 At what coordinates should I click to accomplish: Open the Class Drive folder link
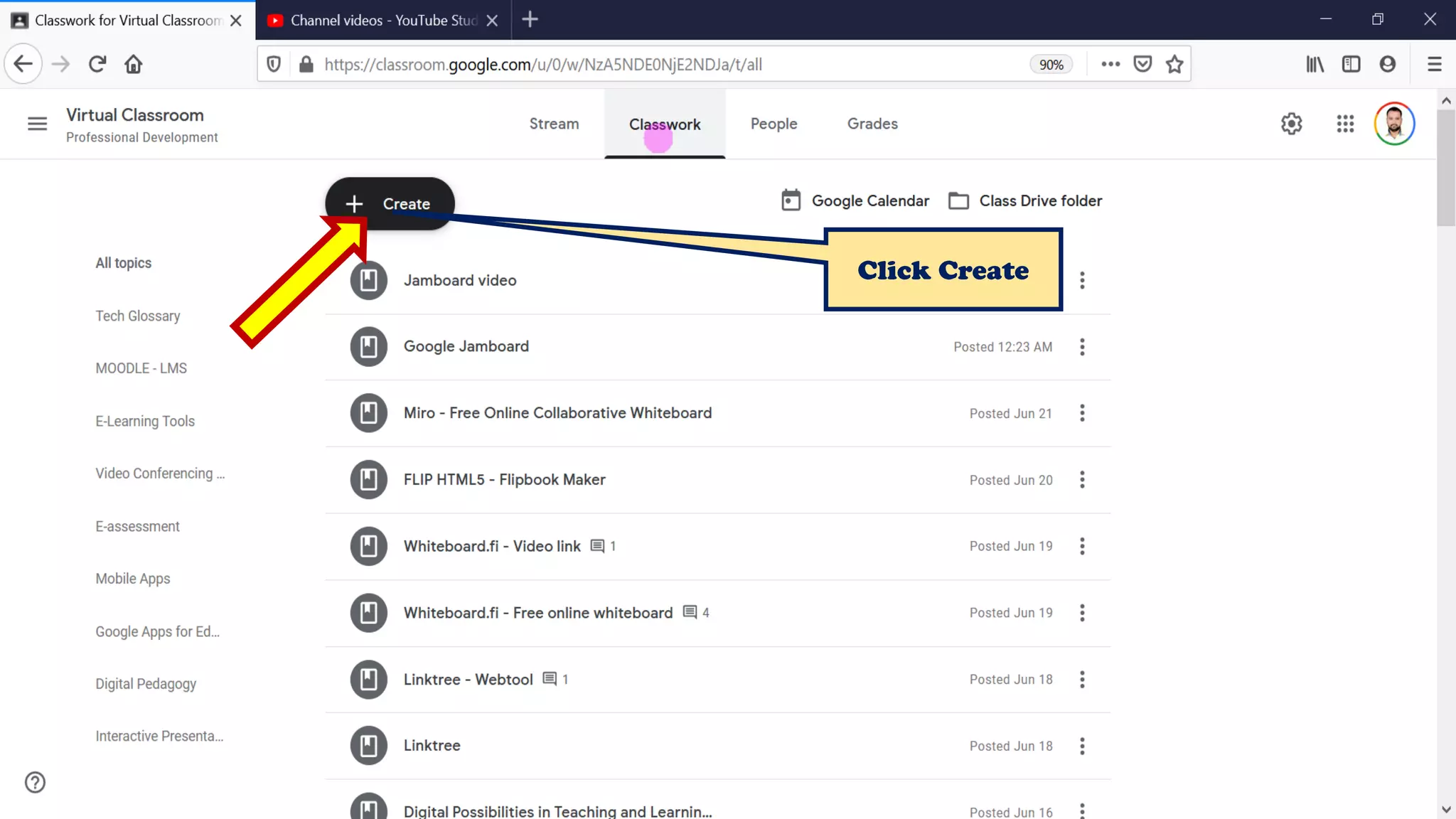[x=1025, y=200]
